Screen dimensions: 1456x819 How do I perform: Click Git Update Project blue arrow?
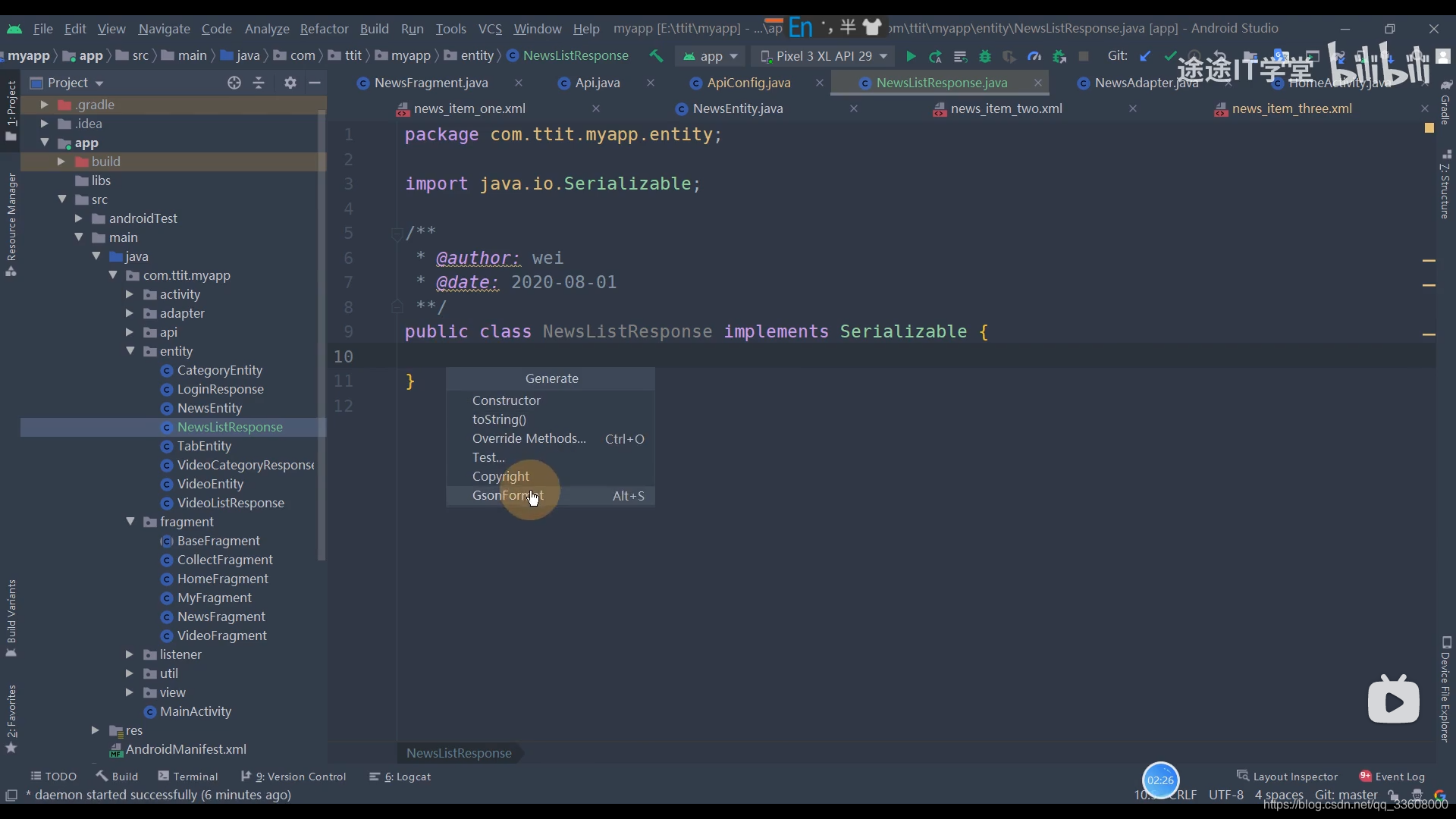coord(1145,56)
